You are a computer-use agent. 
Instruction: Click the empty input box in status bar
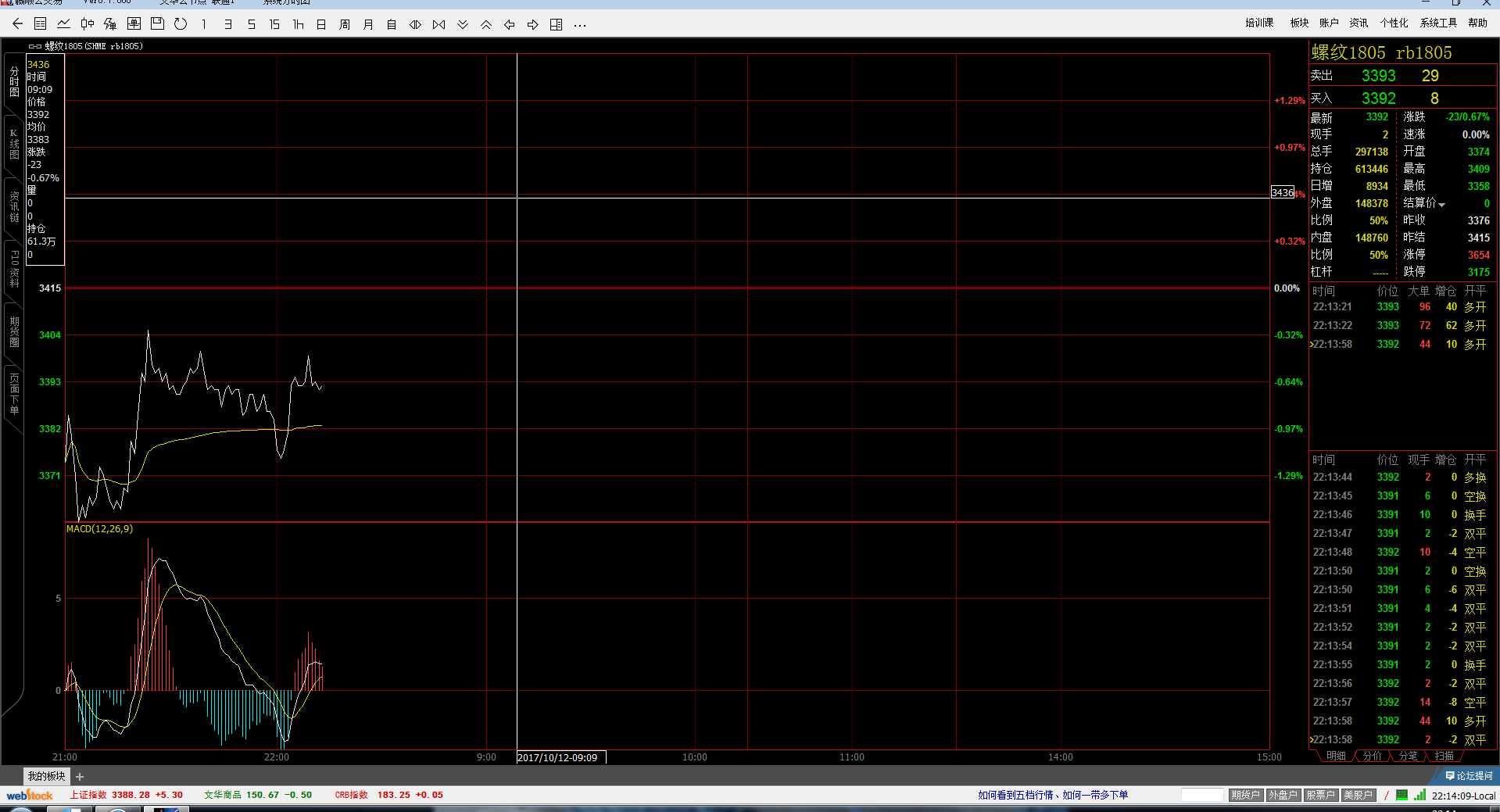(x=1201, y=795)
